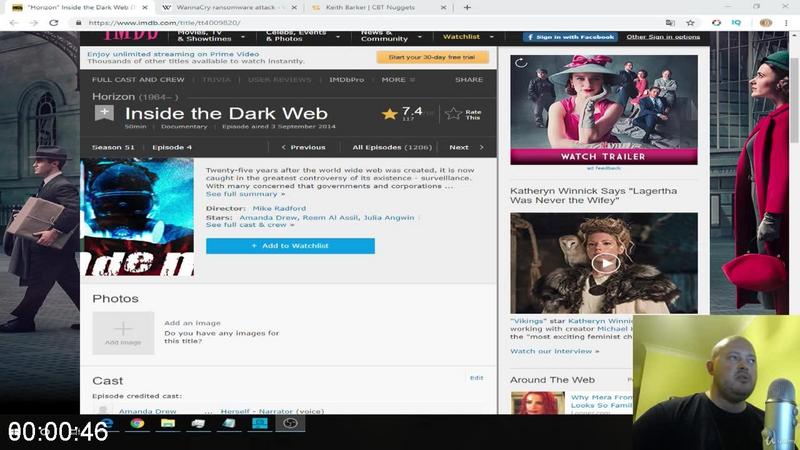The width and height of the screenshot is (800, 450).
Task: Open USER REVIEWS
Action: point(280,80)
